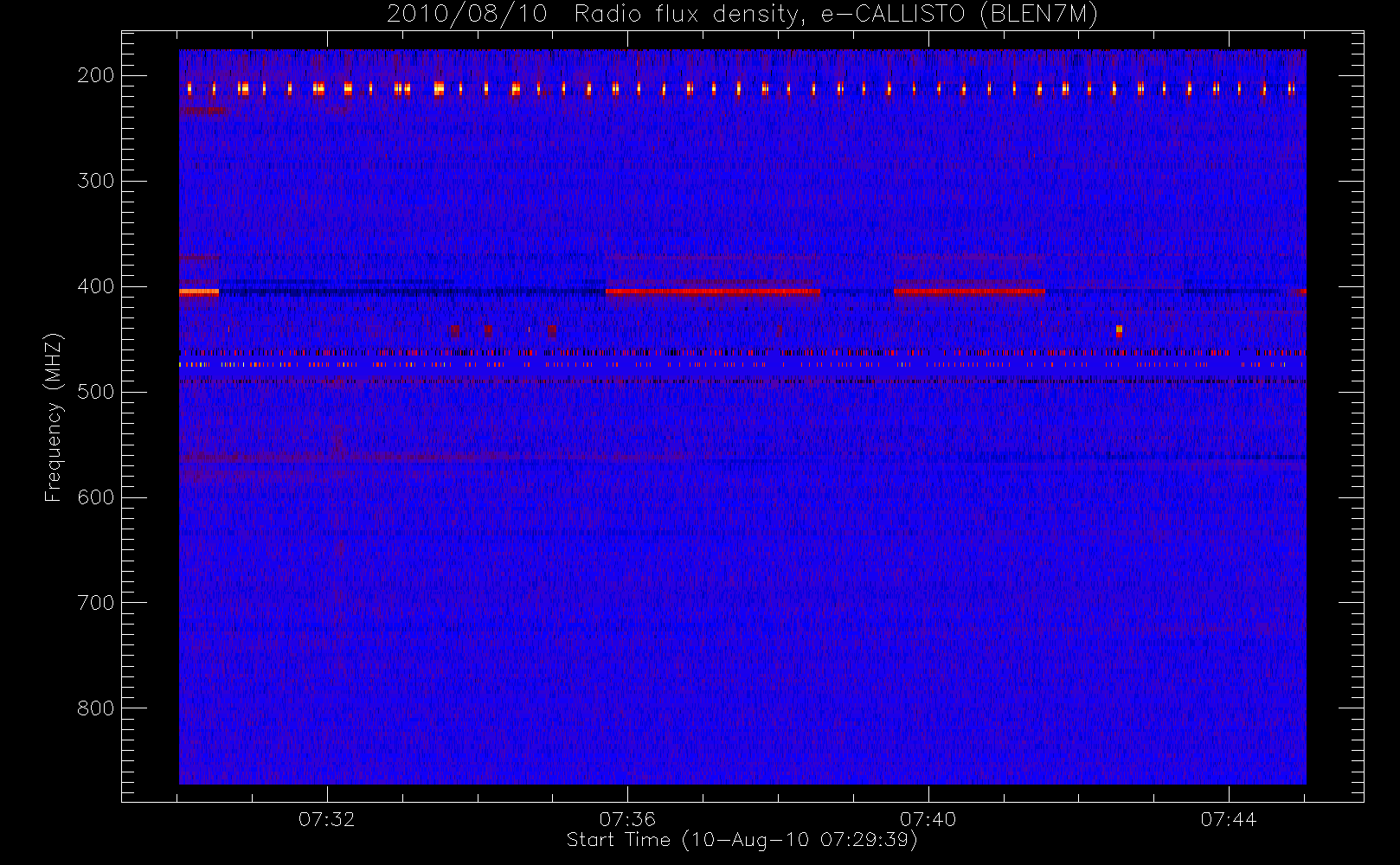
Task: Click the 400 frequency tick label
Action: click(96, 286)
